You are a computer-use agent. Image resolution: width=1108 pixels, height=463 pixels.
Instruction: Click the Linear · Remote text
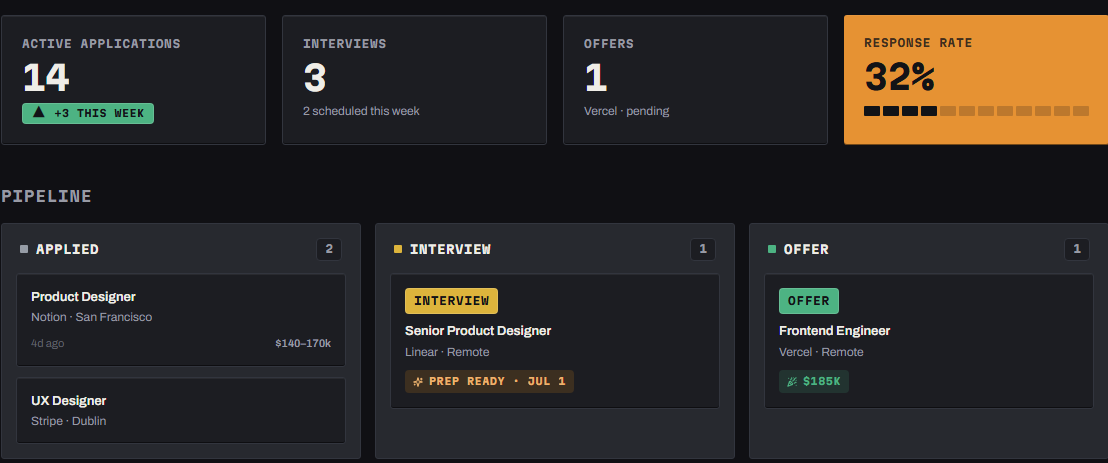(x=447, y=352)
